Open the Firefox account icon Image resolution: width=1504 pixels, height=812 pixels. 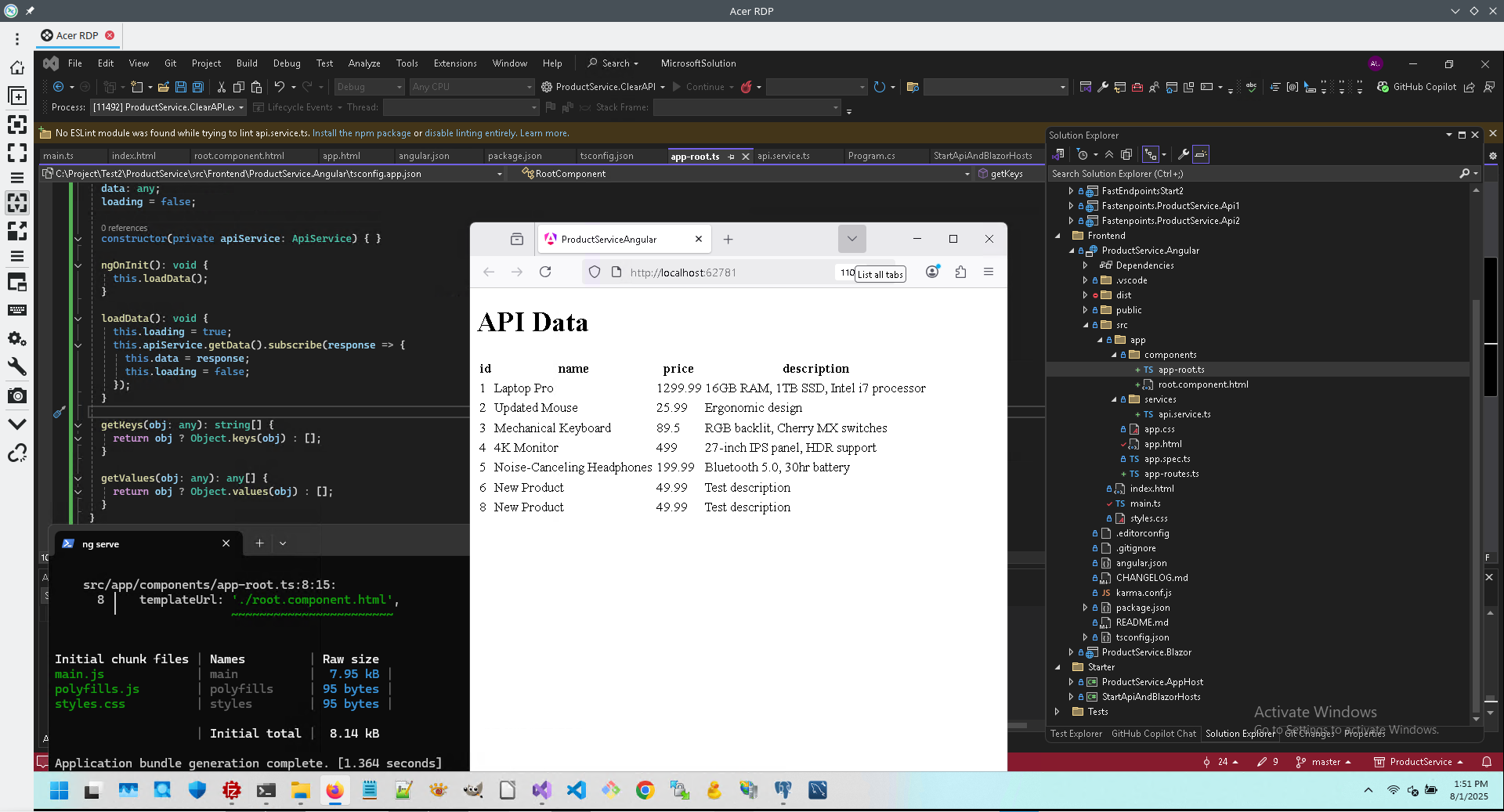pyautogui.click(x=932, y=272)
